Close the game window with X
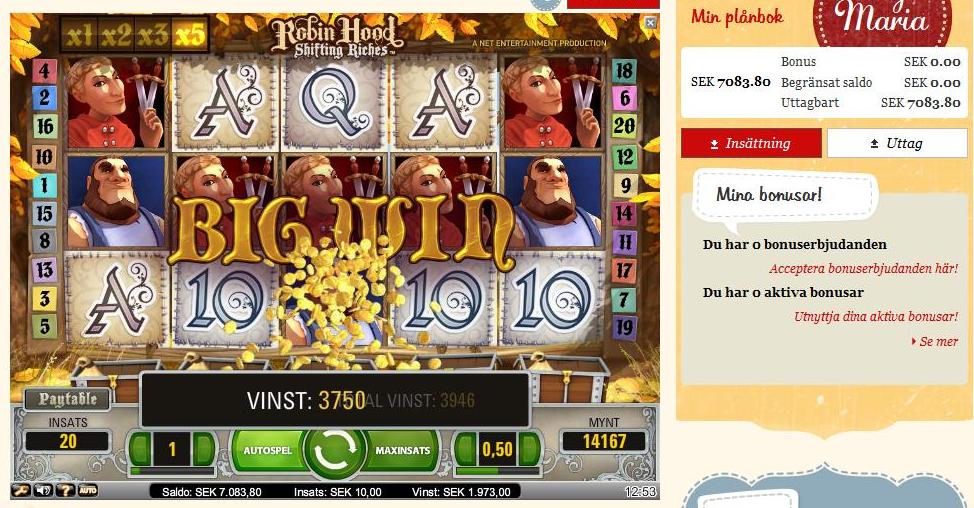Image resolution: width=974 pixels, height=508 pixels. click(x=650, y=23)
